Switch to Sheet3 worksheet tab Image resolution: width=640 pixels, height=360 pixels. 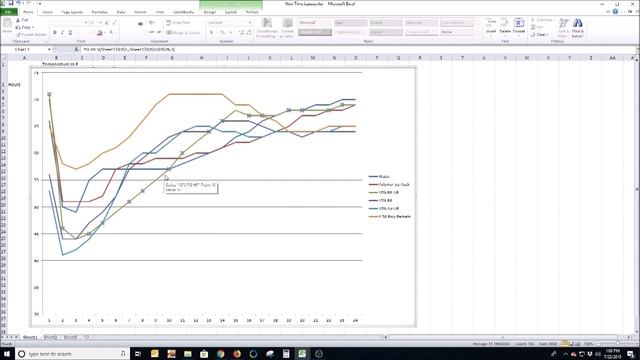[x=70, y=338]
